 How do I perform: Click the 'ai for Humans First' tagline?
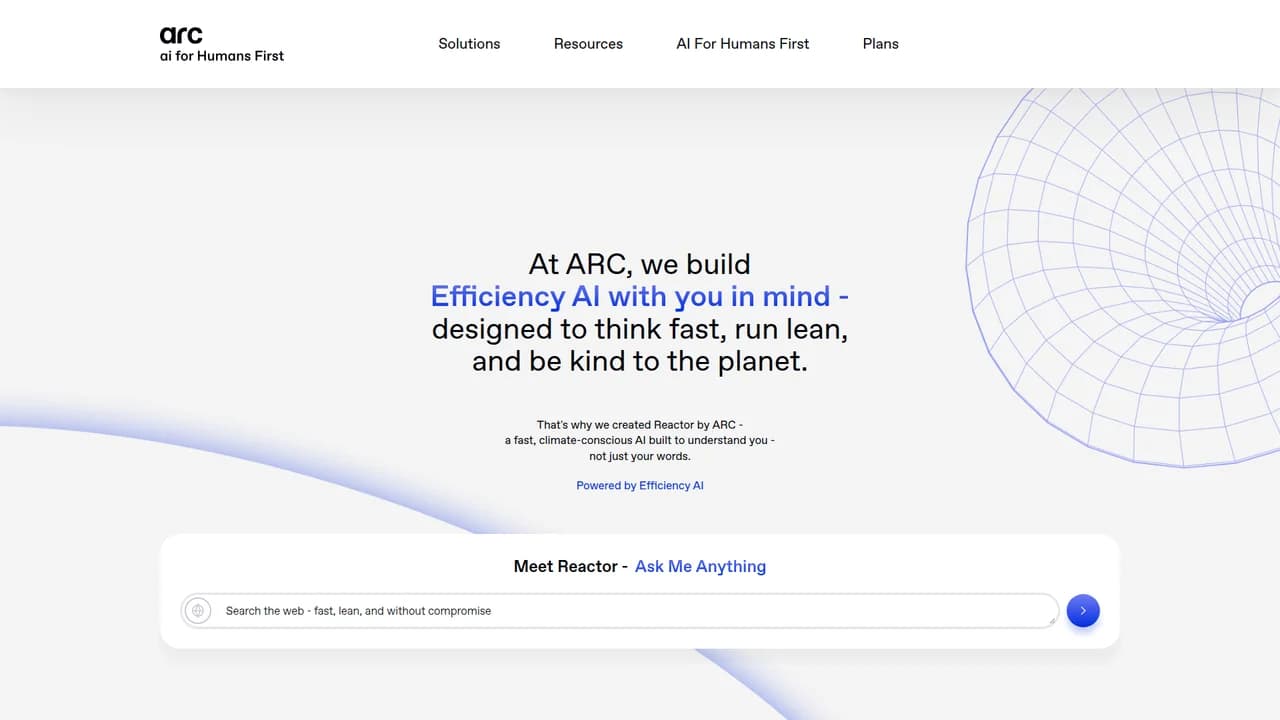(x=222, y=56)
